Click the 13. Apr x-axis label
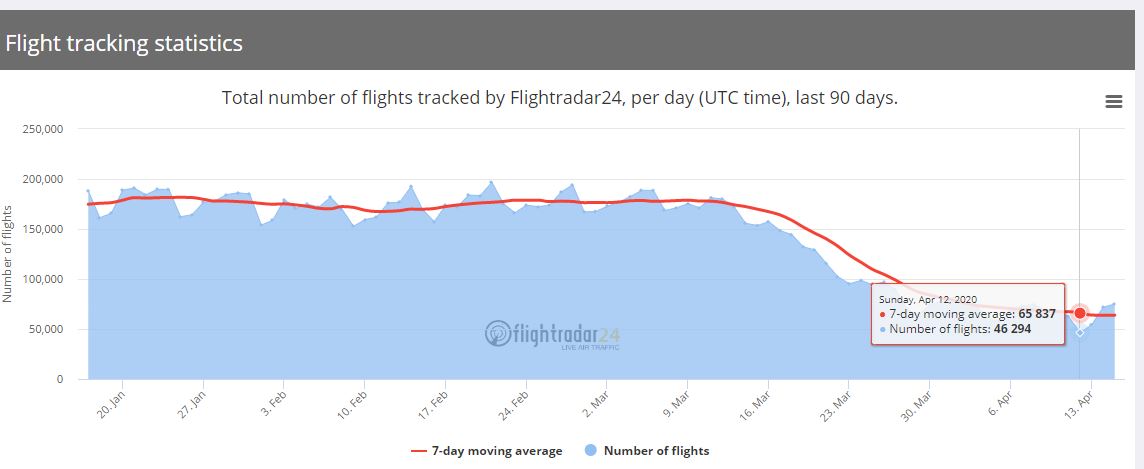The image size is (1144, 469). point(1080,400)
